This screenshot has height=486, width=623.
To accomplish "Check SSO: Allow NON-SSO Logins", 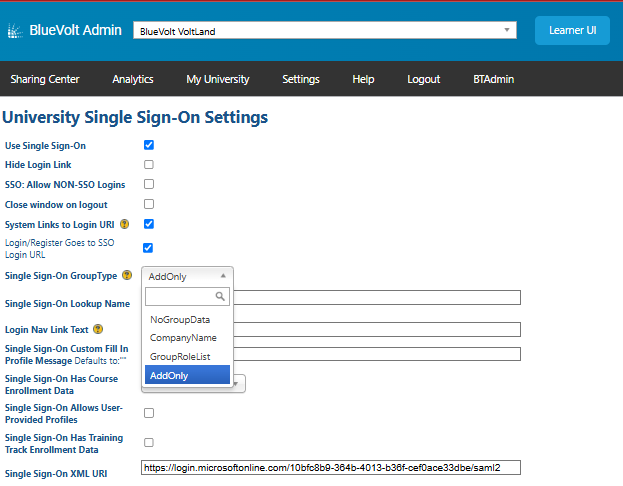I will (149, 184).
